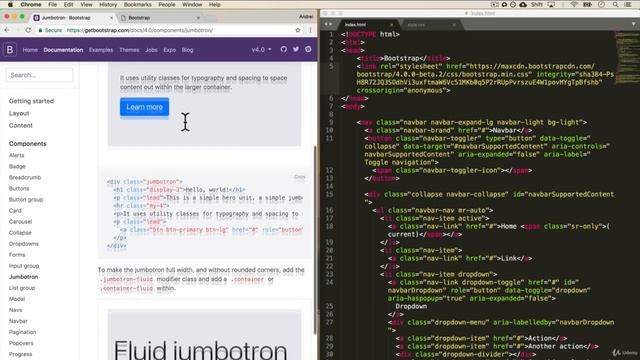The width and height of the screenshot is (640, 360).
Task: Open Card in the sidebar
Action: click(x=15, y=210)
